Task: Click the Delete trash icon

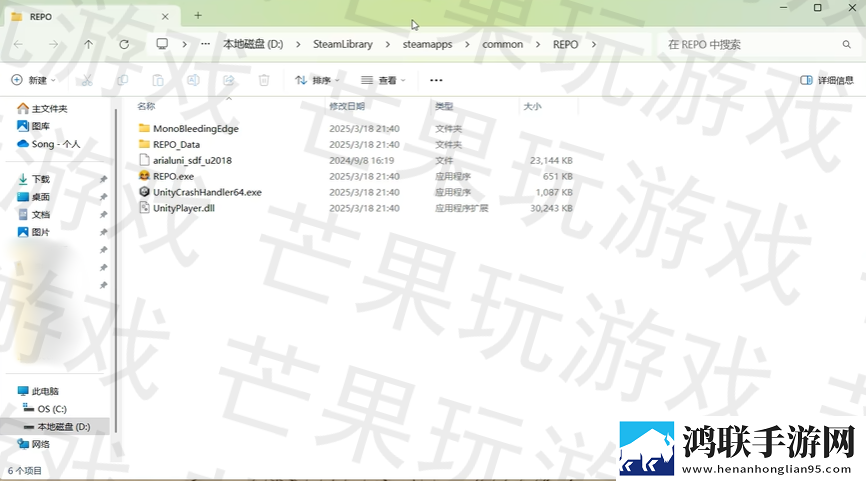Action: click(x=264, y=80)
